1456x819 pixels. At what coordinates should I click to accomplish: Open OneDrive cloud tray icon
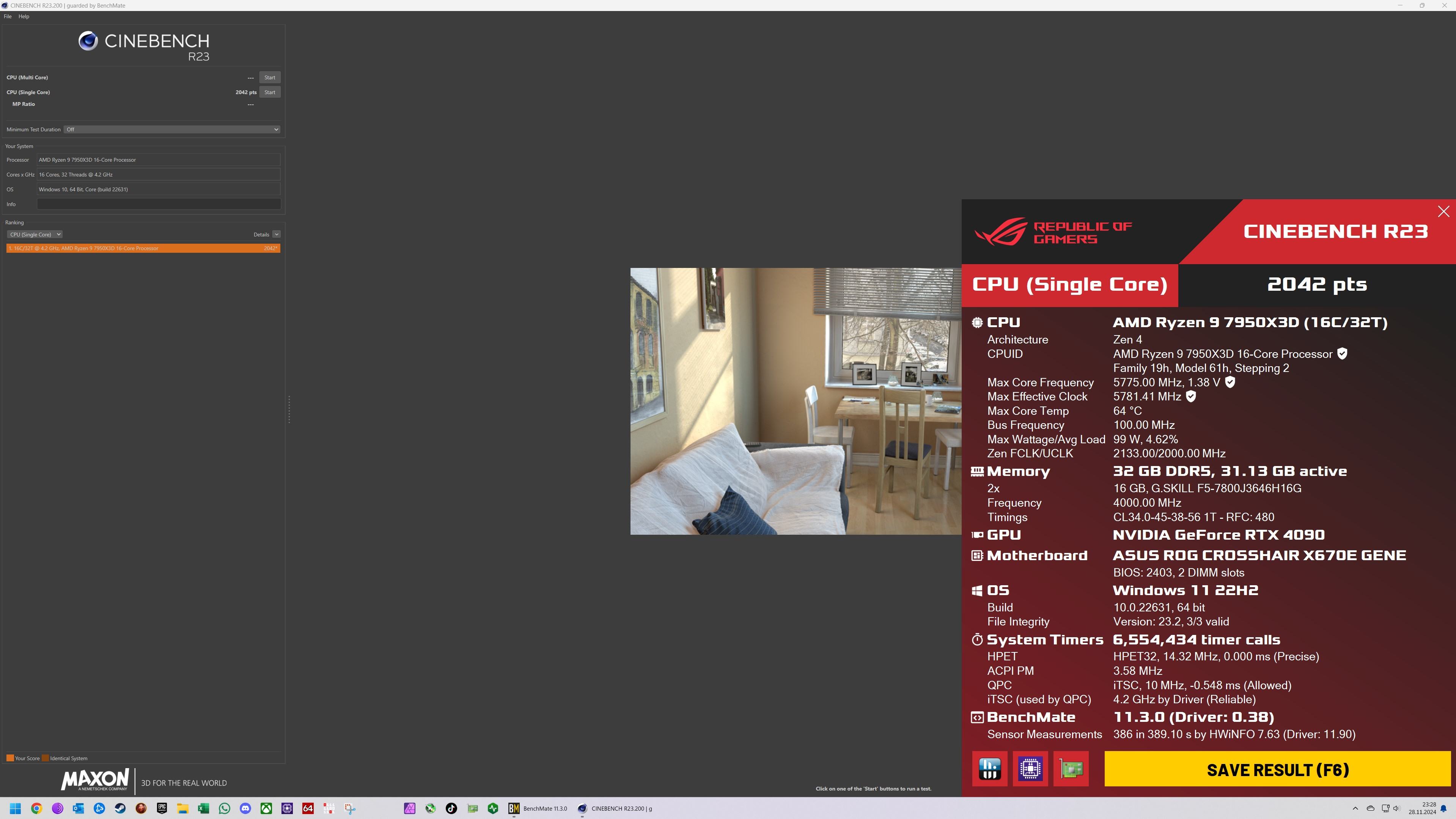tap(1370, 808)
